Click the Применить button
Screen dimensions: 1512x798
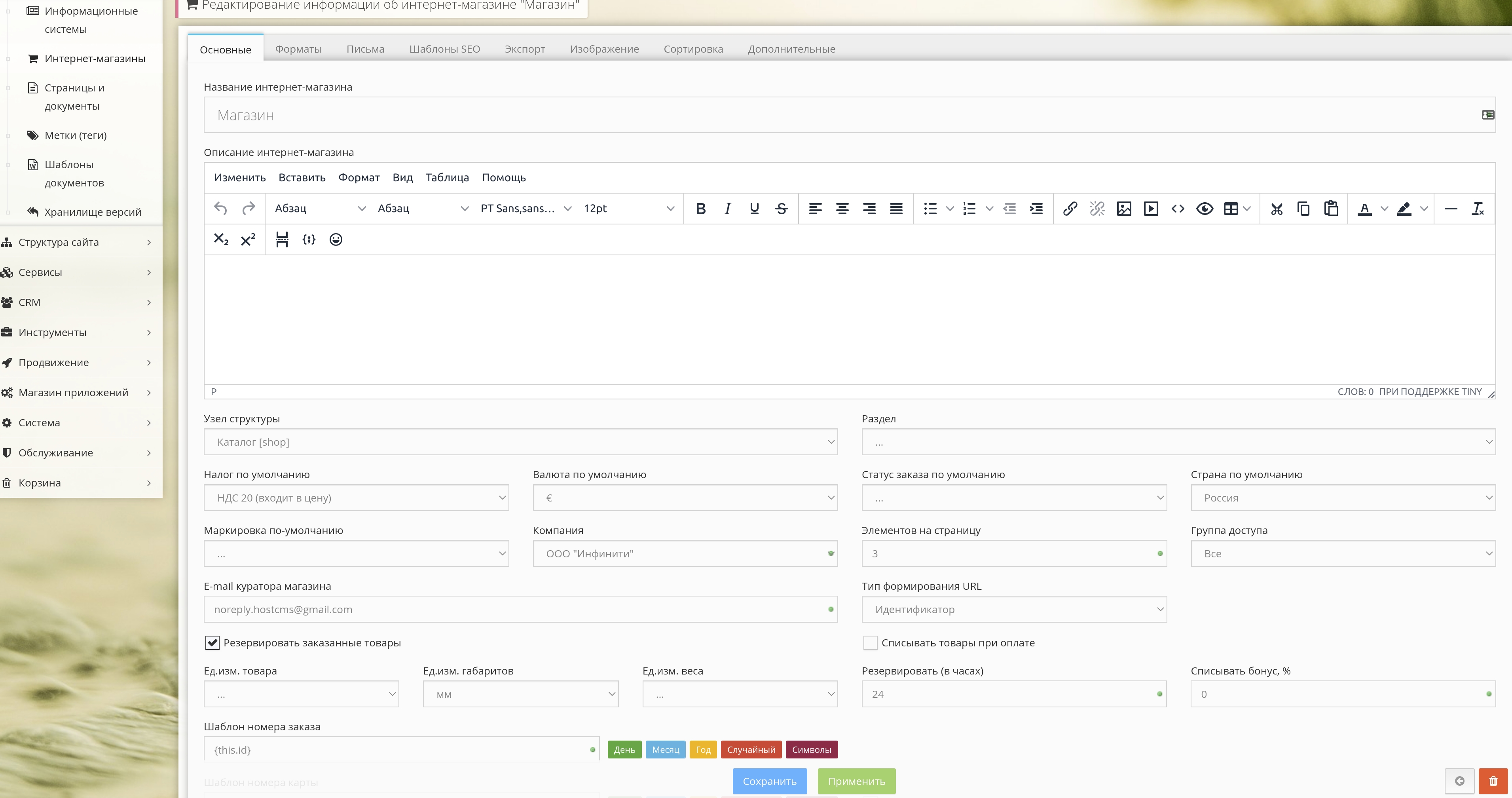[856, 781]
